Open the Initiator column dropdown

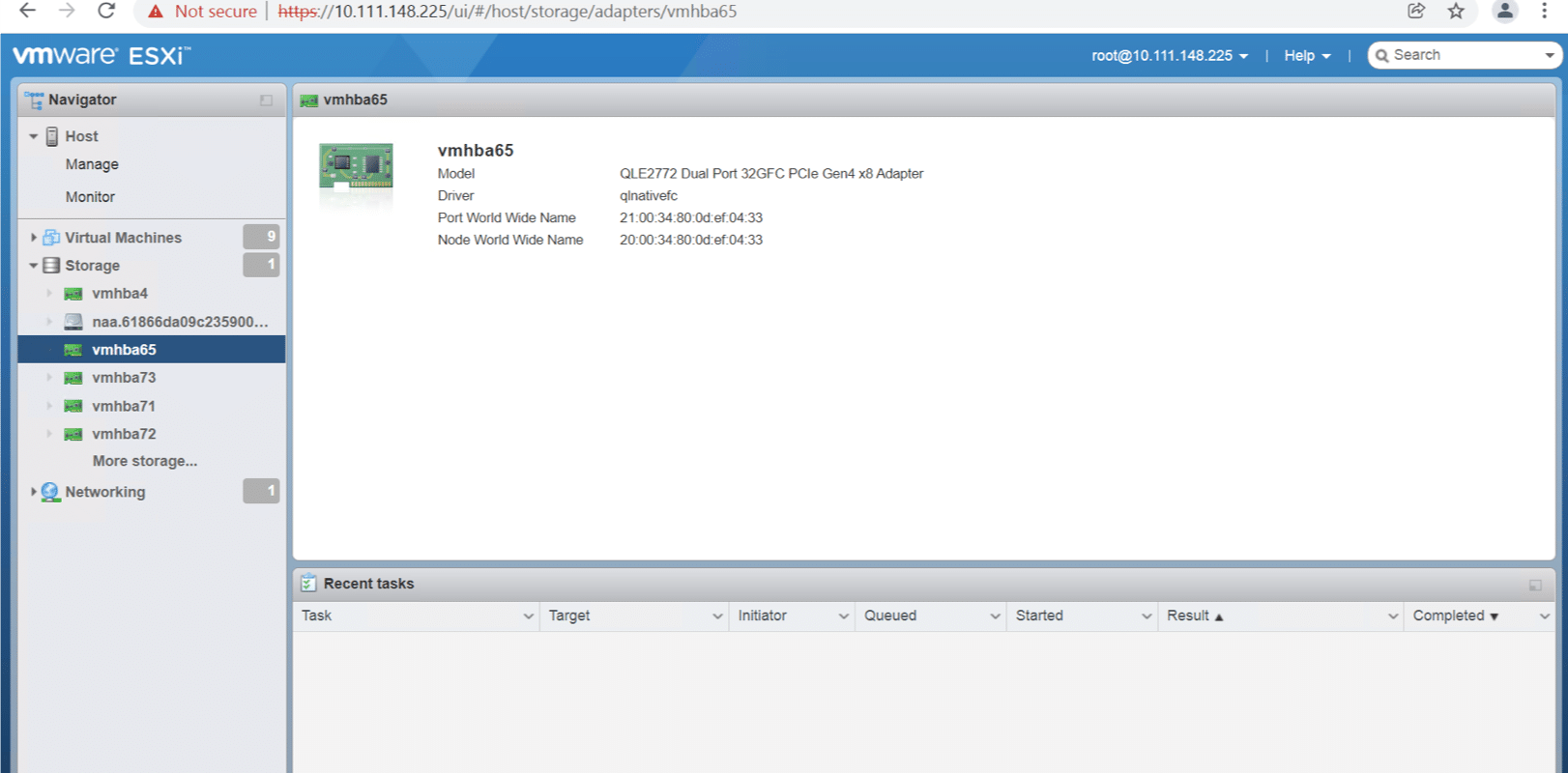[x=844, y=616]
